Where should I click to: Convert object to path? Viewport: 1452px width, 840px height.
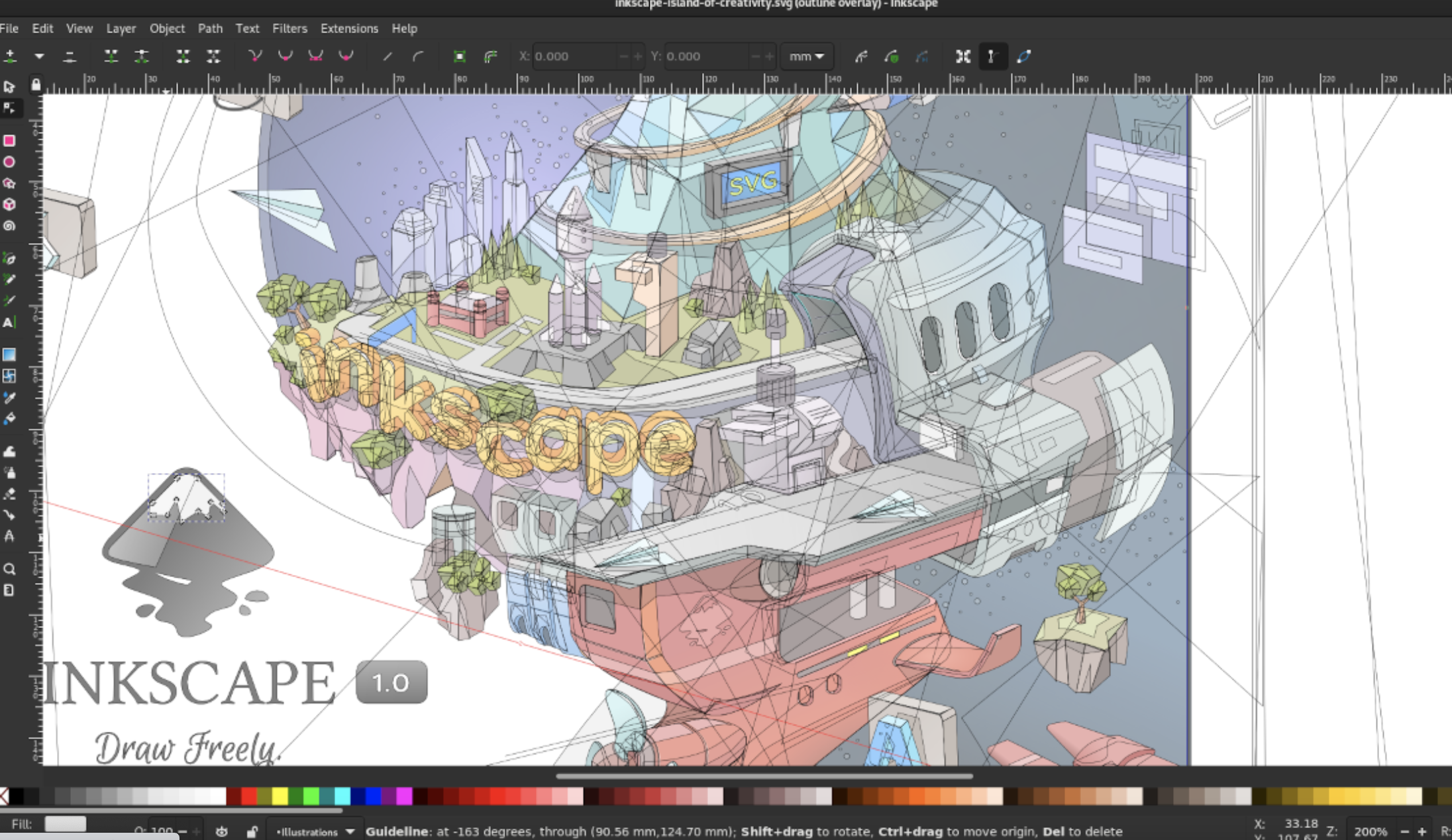click(x=460, y=56)
